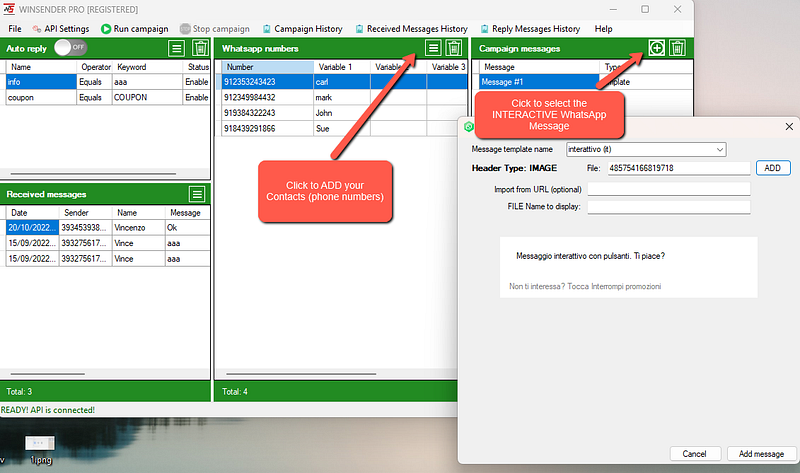
Task: Click the WinSender app logo in title bar
Action: pos(9,9)
